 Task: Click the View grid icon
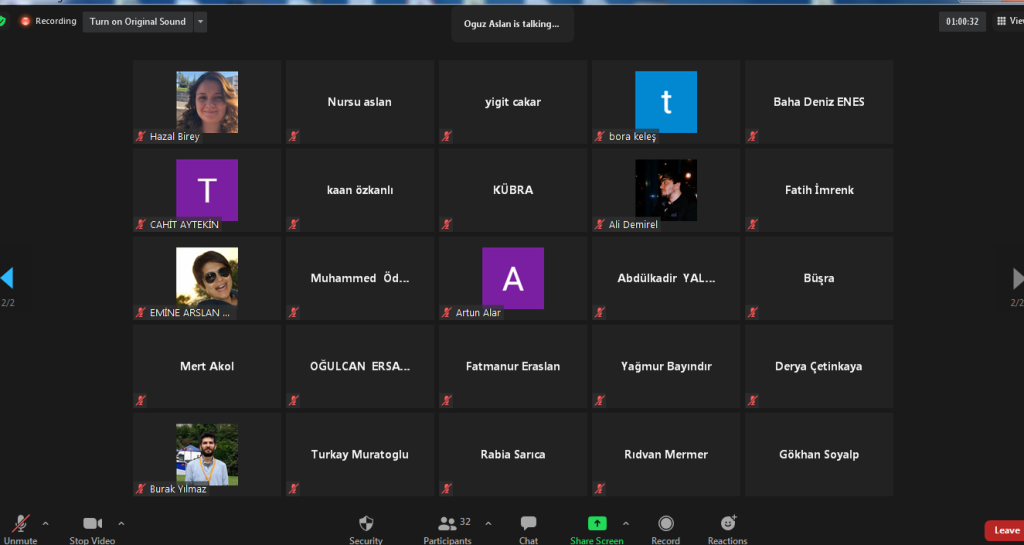click(1002, 21)
